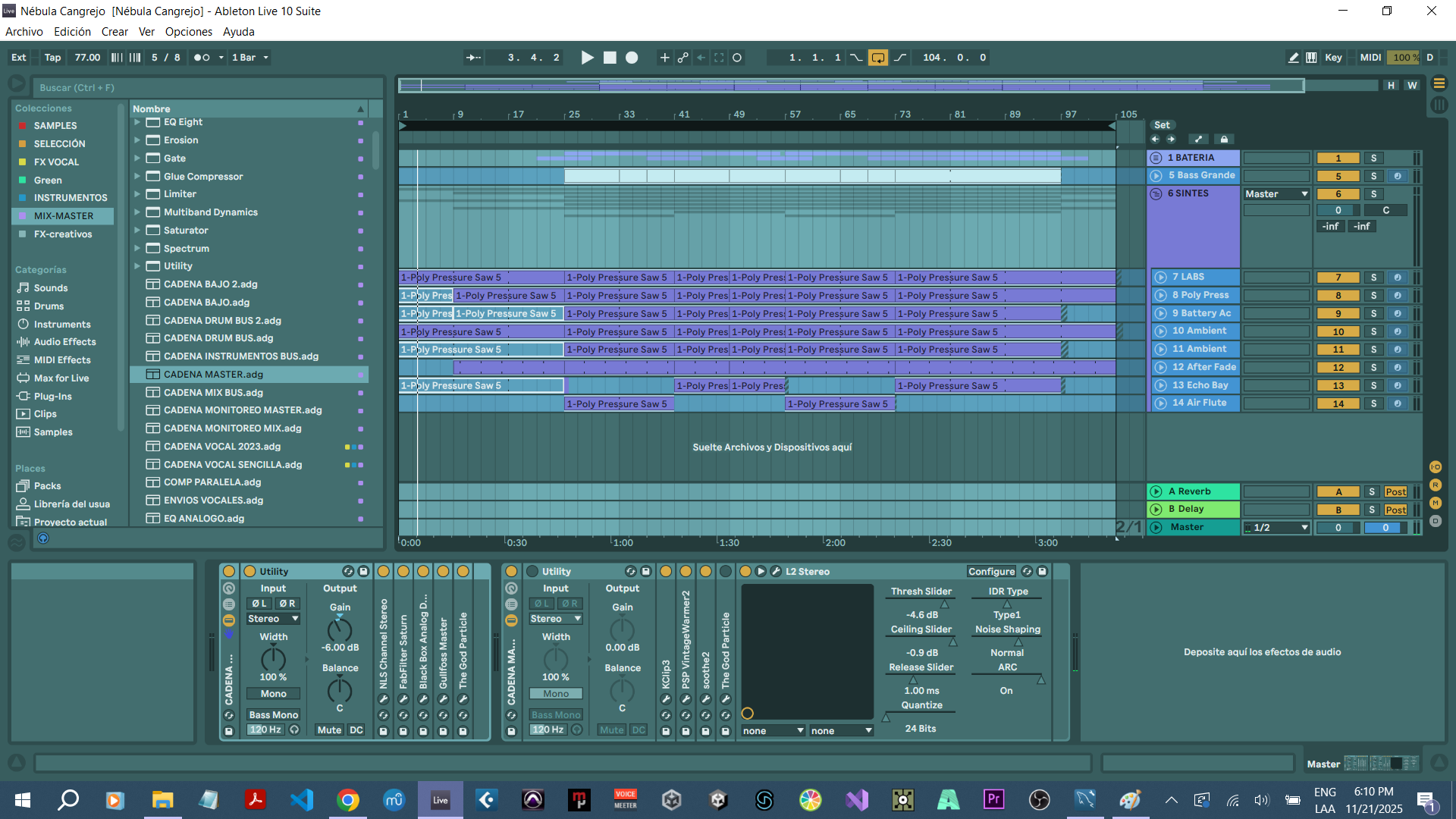Open the Crear menu
The image size is (1456, 819).
pos(115,32)
